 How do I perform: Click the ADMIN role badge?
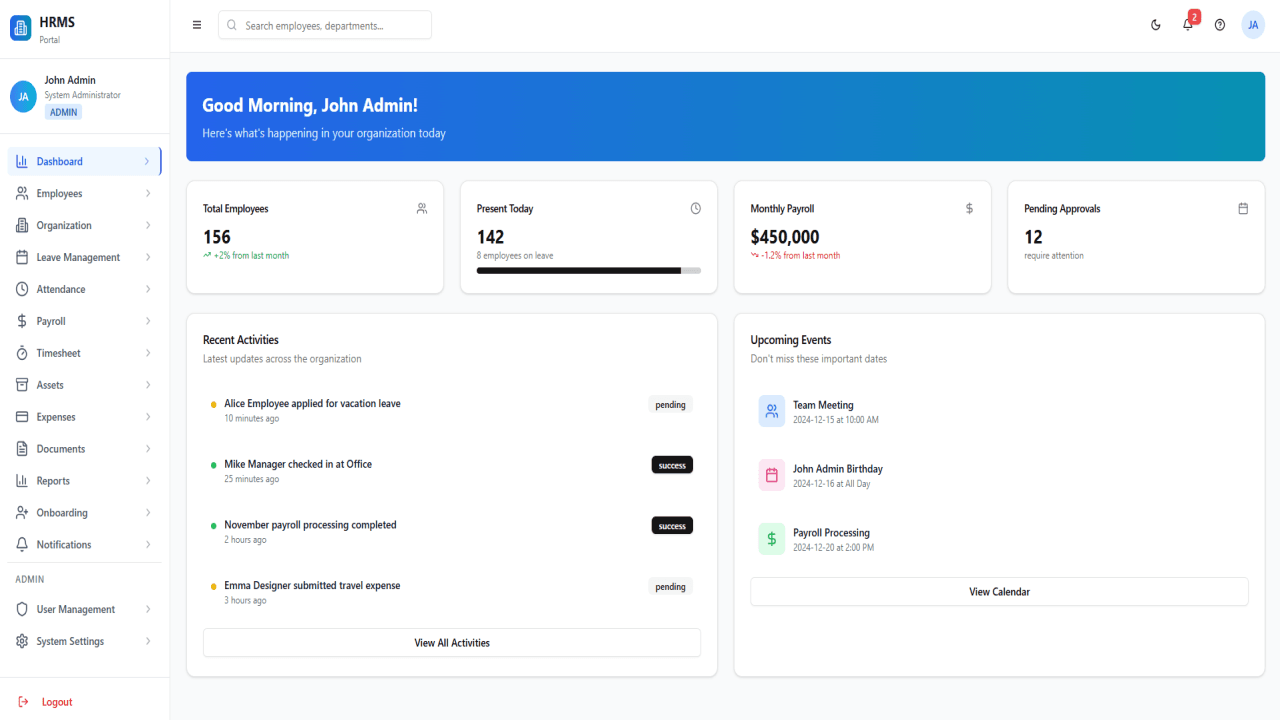[63, 112]
